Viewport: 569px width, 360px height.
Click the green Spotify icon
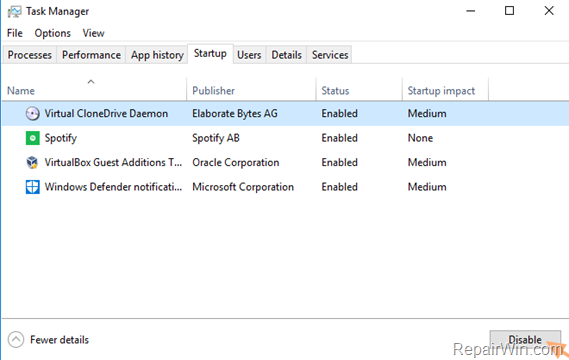33,138
